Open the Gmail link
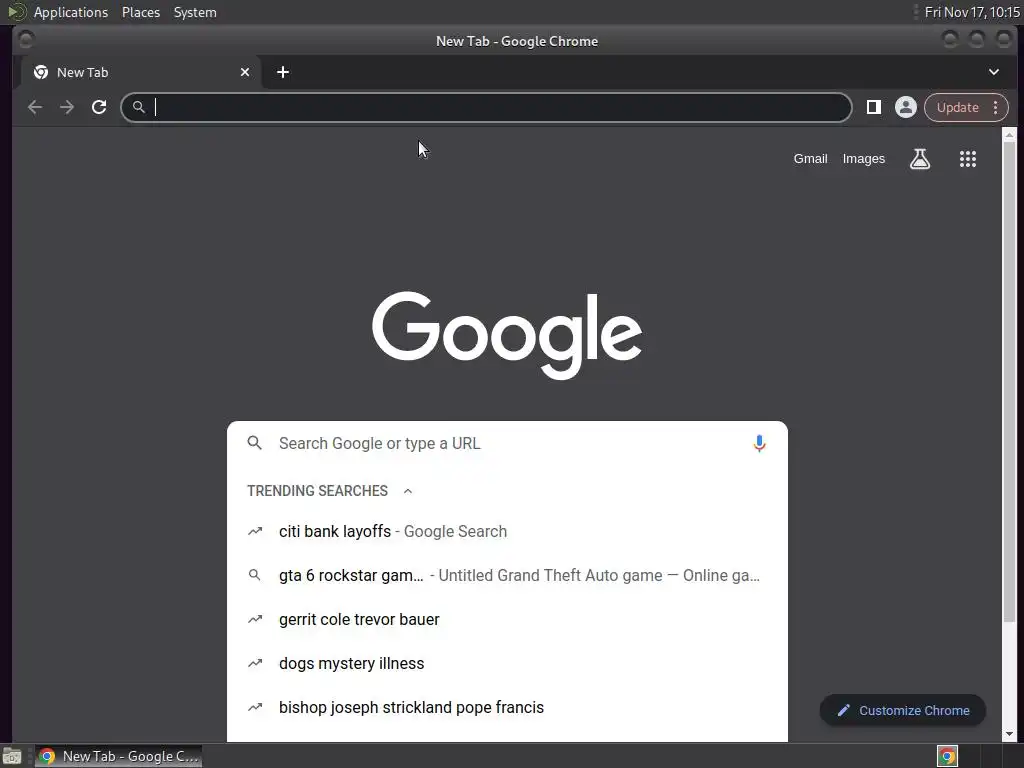The image size is (1024, 768). [x=810, y=159]
